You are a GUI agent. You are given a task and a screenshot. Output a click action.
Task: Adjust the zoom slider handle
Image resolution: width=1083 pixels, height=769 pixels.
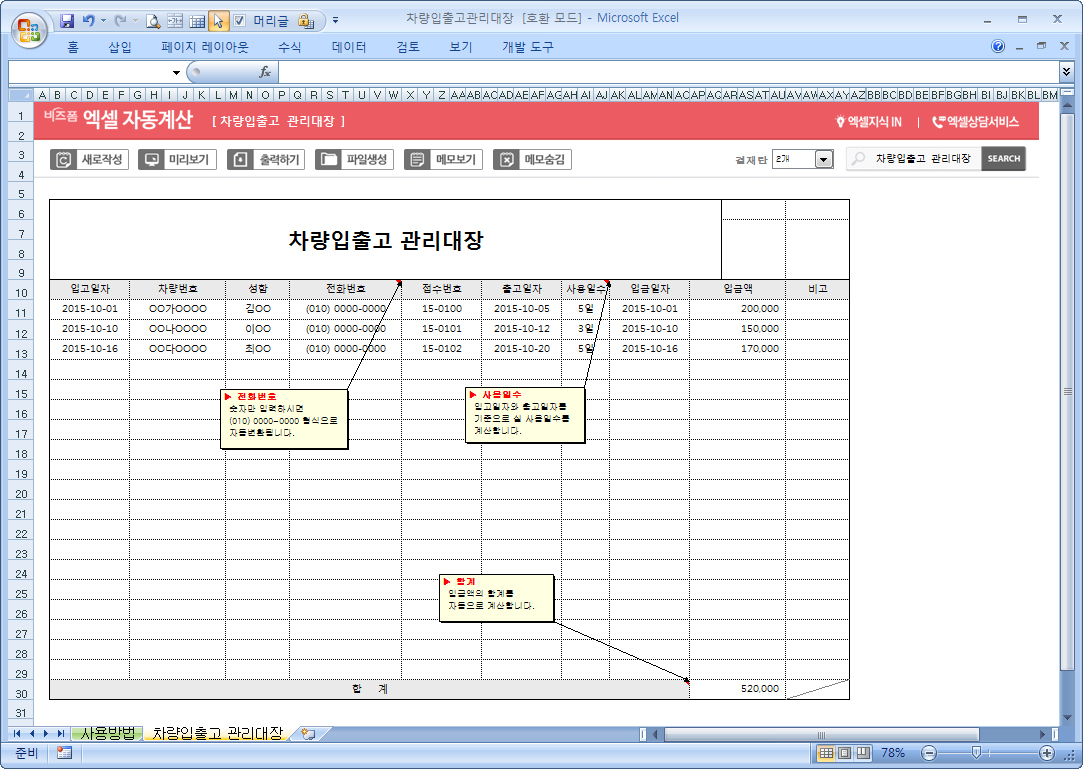(976, 753)
